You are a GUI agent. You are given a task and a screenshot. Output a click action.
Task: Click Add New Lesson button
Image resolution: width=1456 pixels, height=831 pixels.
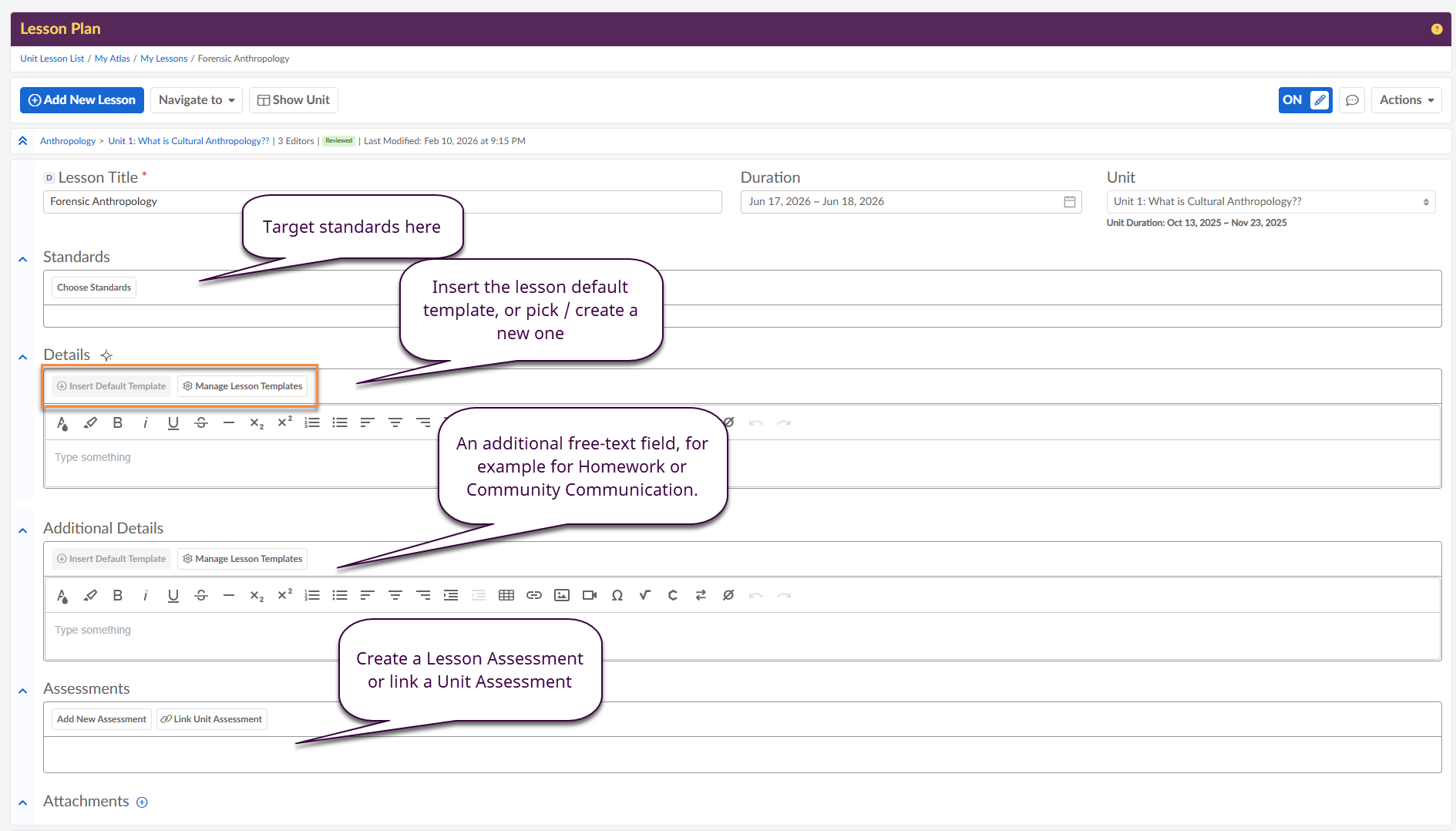(82, 100)
